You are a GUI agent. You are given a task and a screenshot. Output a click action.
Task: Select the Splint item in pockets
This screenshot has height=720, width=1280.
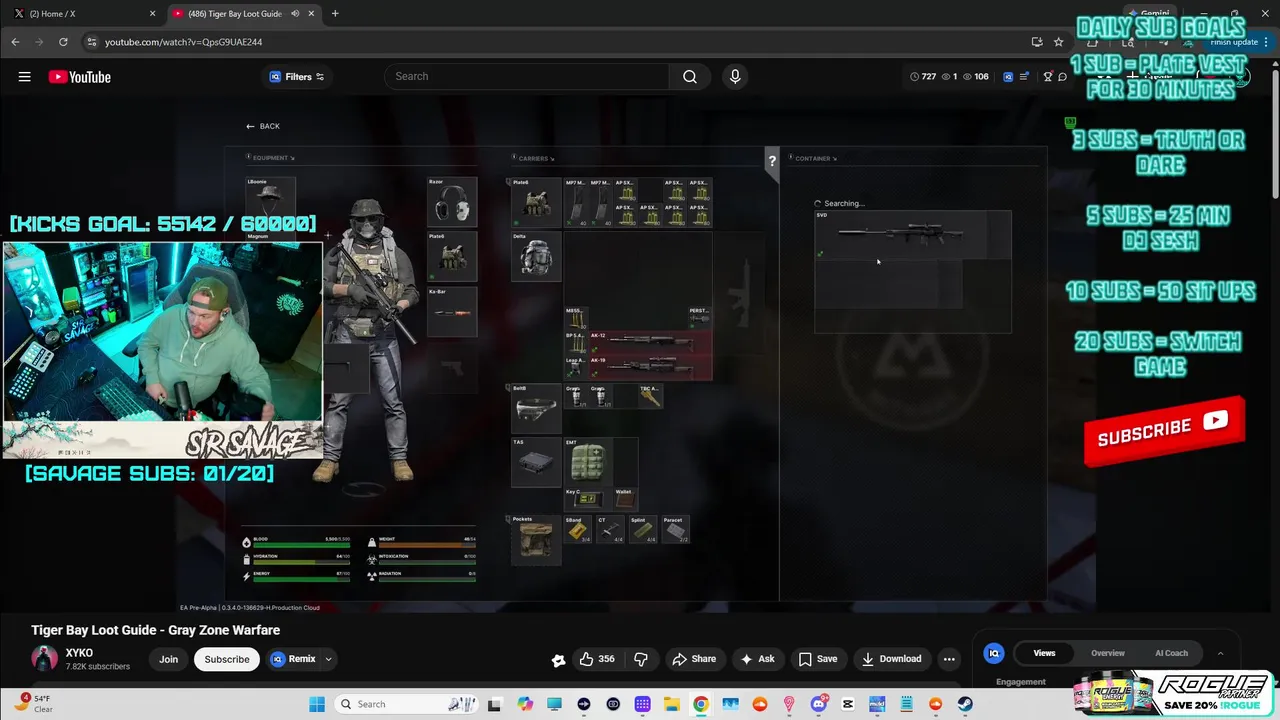point(645,531)
